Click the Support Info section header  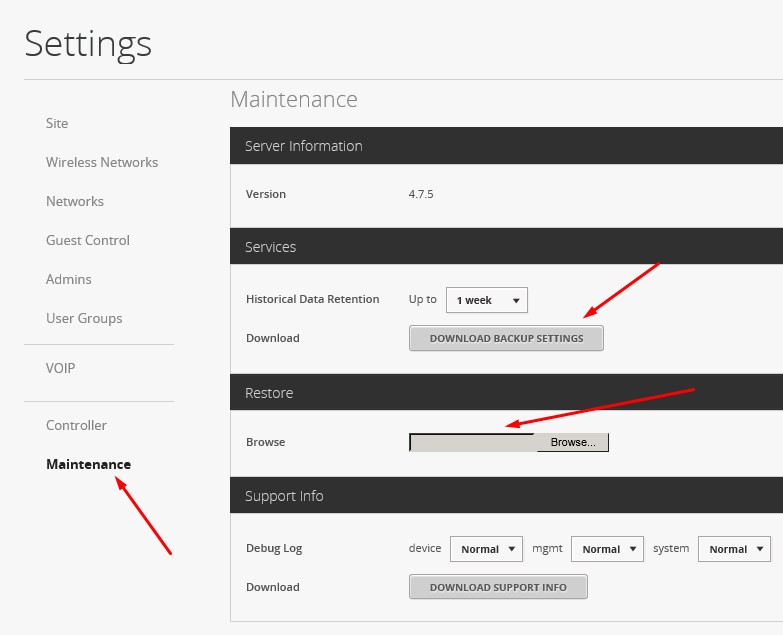[506, 495]
